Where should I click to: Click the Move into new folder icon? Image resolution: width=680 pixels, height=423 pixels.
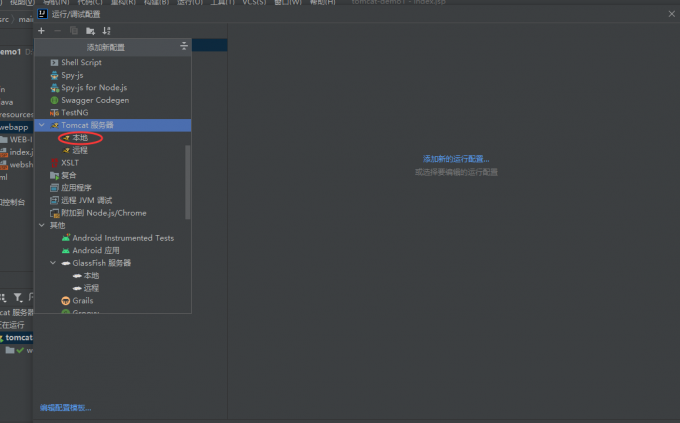point(90,31)
